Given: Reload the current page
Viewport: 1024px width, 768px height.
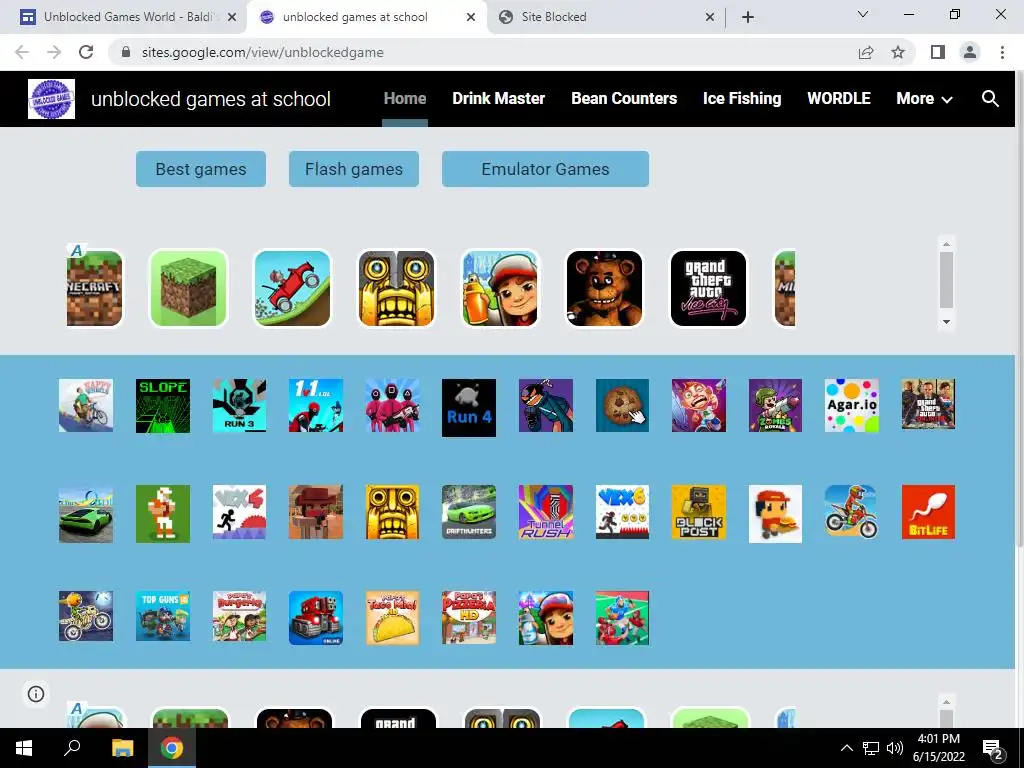Looking at the screenshot, I should click(86, 52).
